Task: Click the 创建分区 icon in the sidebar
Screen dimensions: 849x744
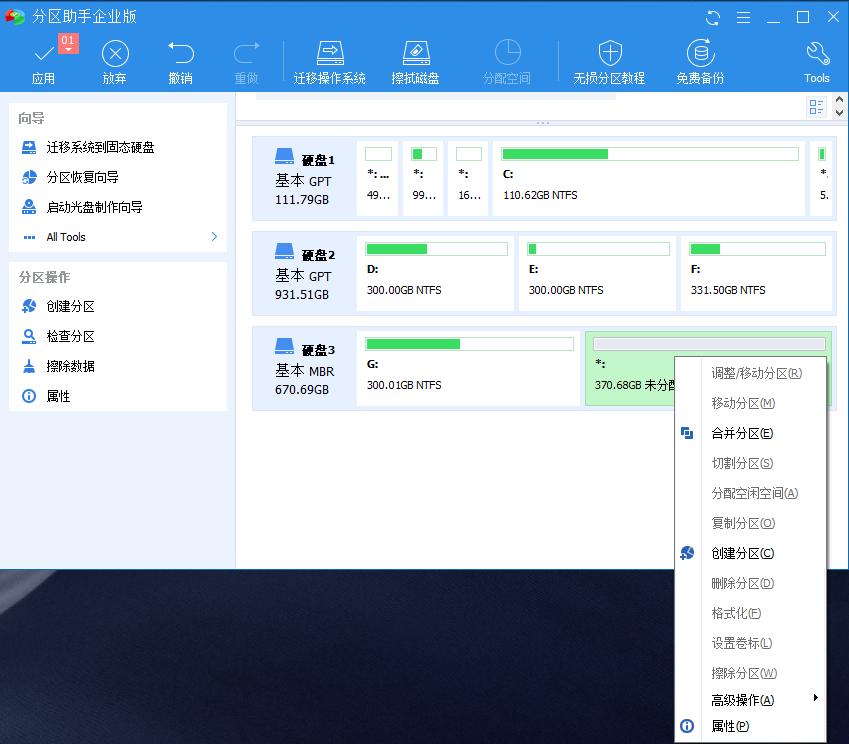Action: pyautogui.click(x=45, y=306)
